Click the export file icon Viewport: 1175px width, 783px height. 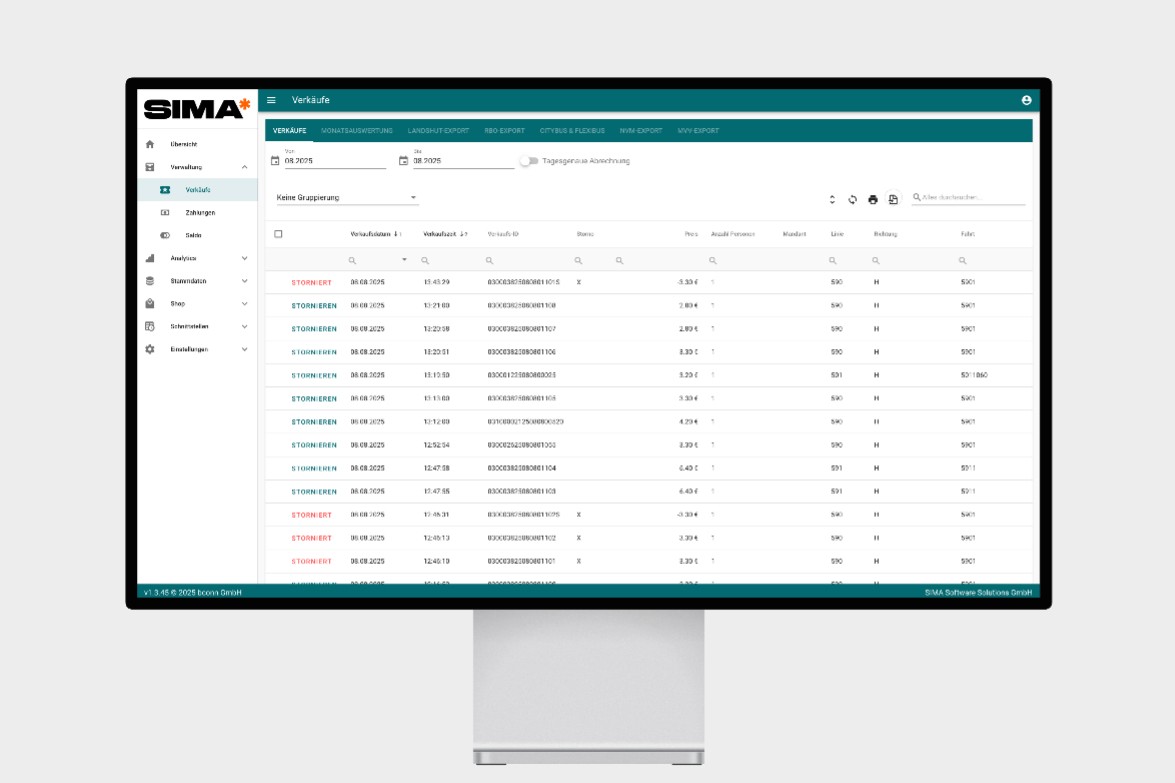(x=892, y=199)
